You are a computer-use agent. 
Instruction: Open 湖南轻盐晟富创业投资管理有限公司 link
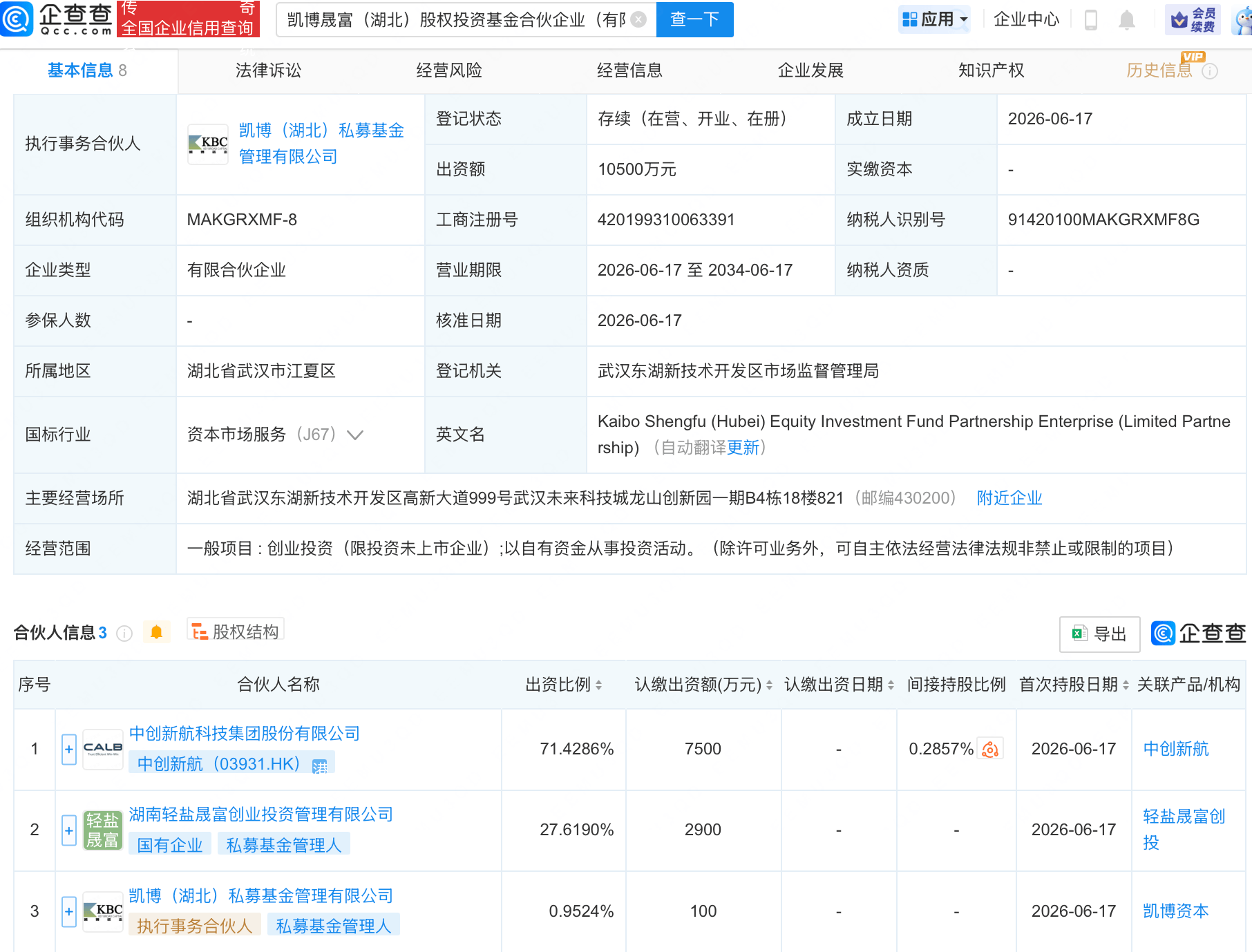pyautogui.click(x=260, y=815)
